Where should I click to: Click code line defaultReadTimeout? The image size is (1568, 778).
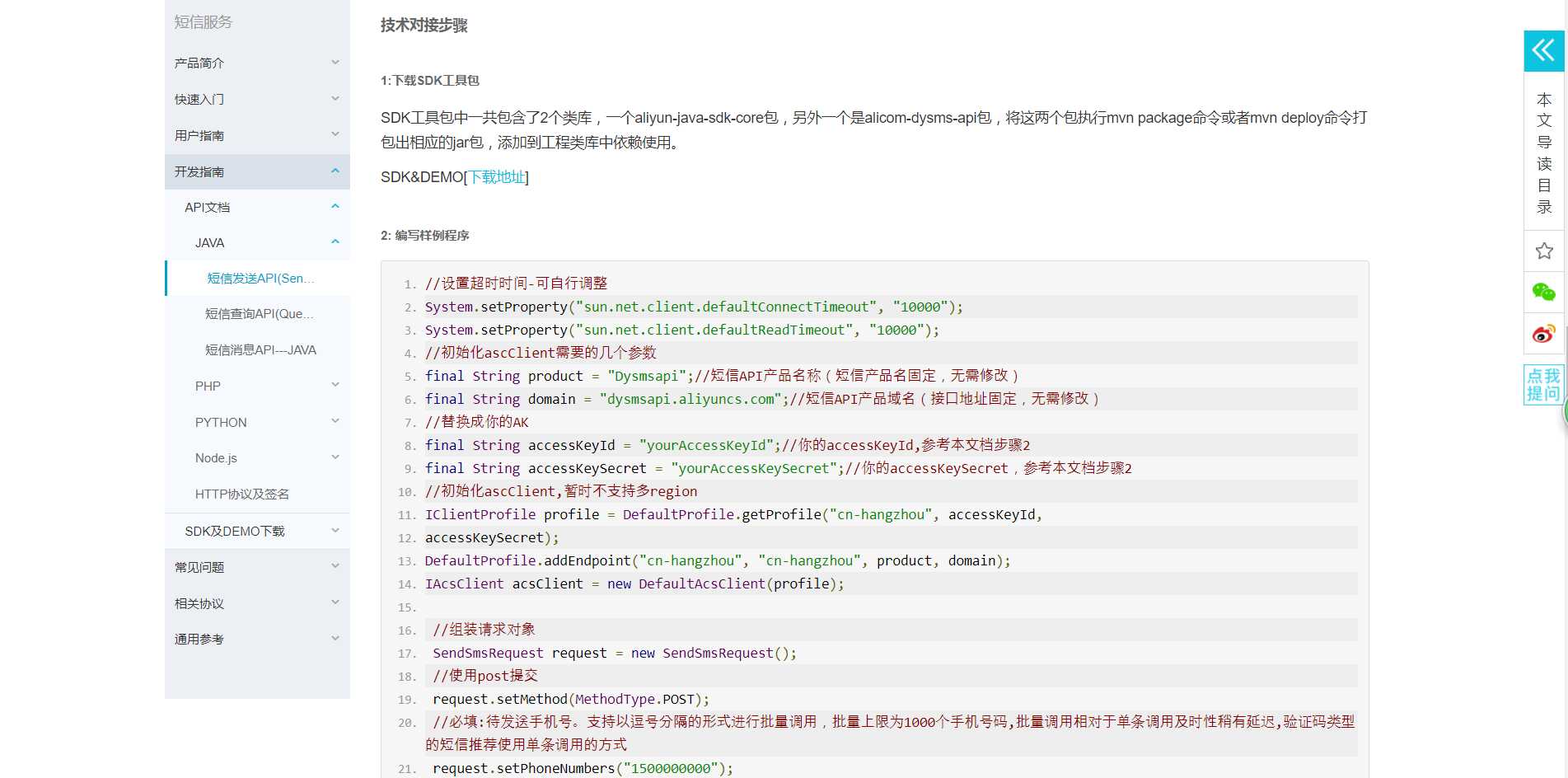681,330
